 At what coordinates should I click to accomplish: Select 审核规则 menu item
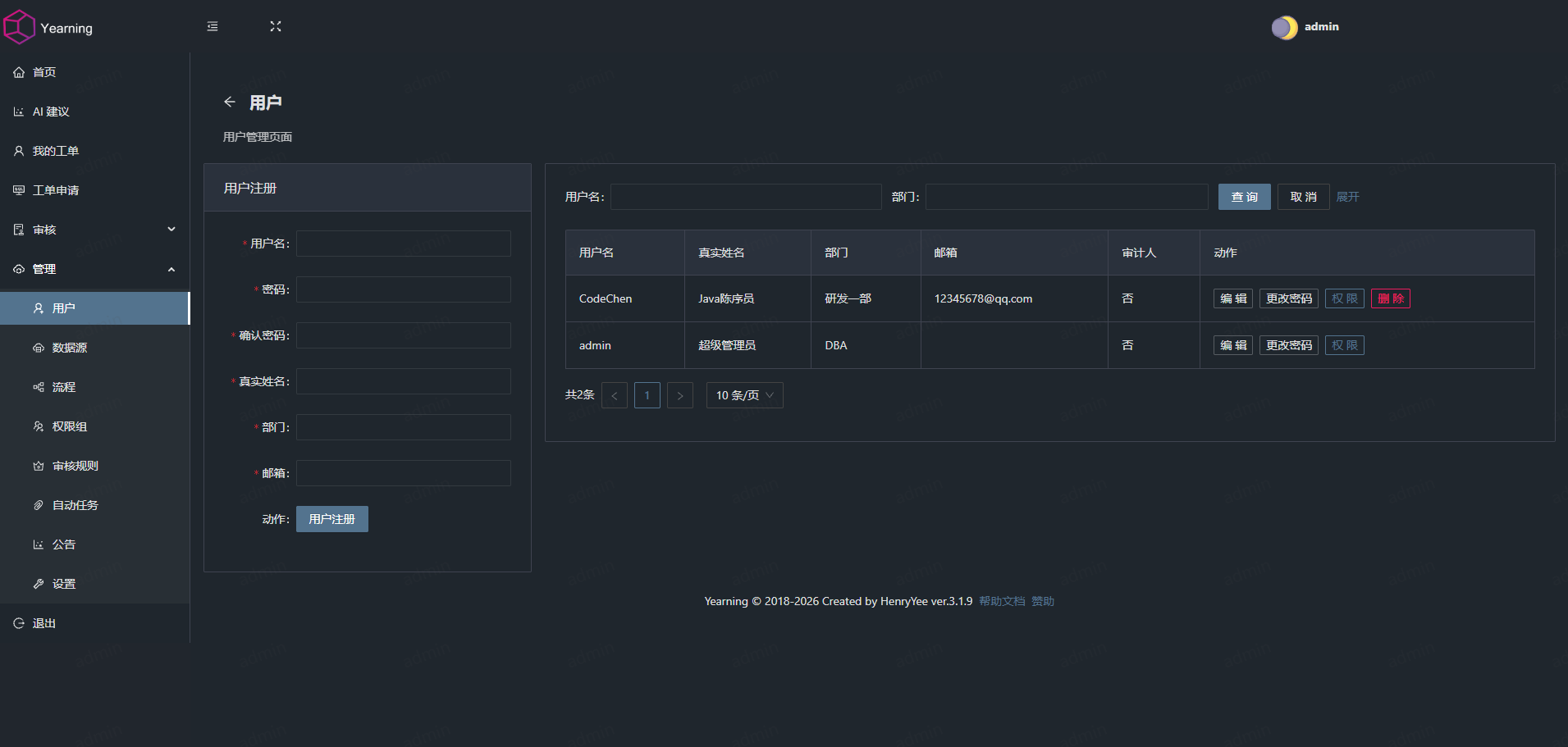(75, 466)
